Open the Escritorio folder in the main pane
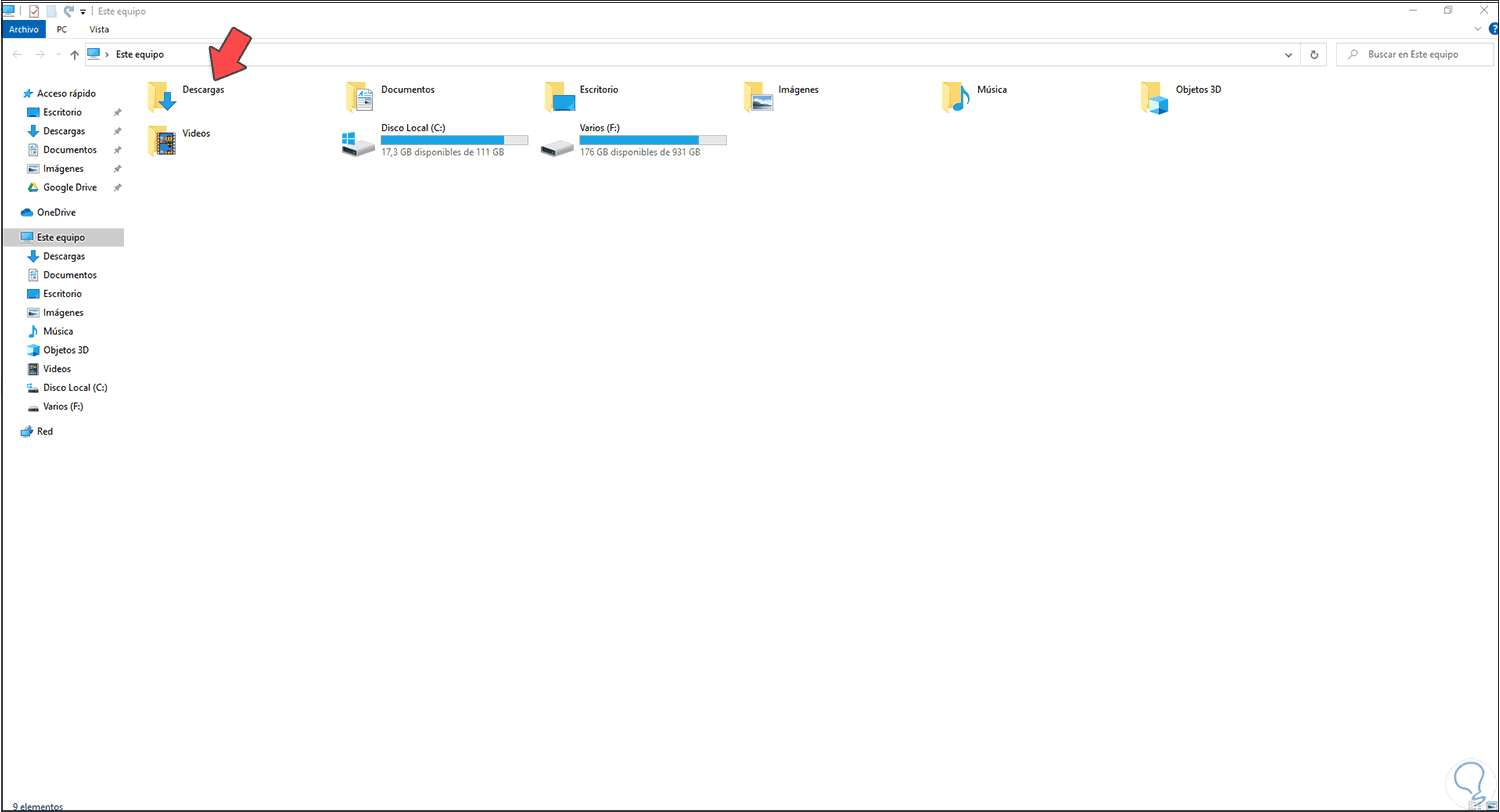Screen dimensions: 1500x812 583,96
